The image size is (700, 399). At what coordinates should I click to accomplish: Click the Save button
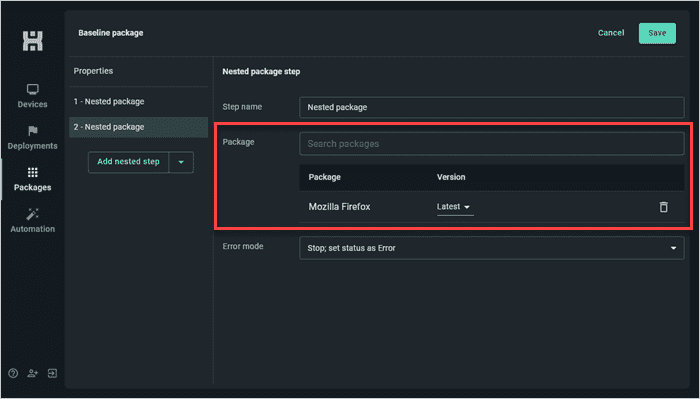click(657, 33)
